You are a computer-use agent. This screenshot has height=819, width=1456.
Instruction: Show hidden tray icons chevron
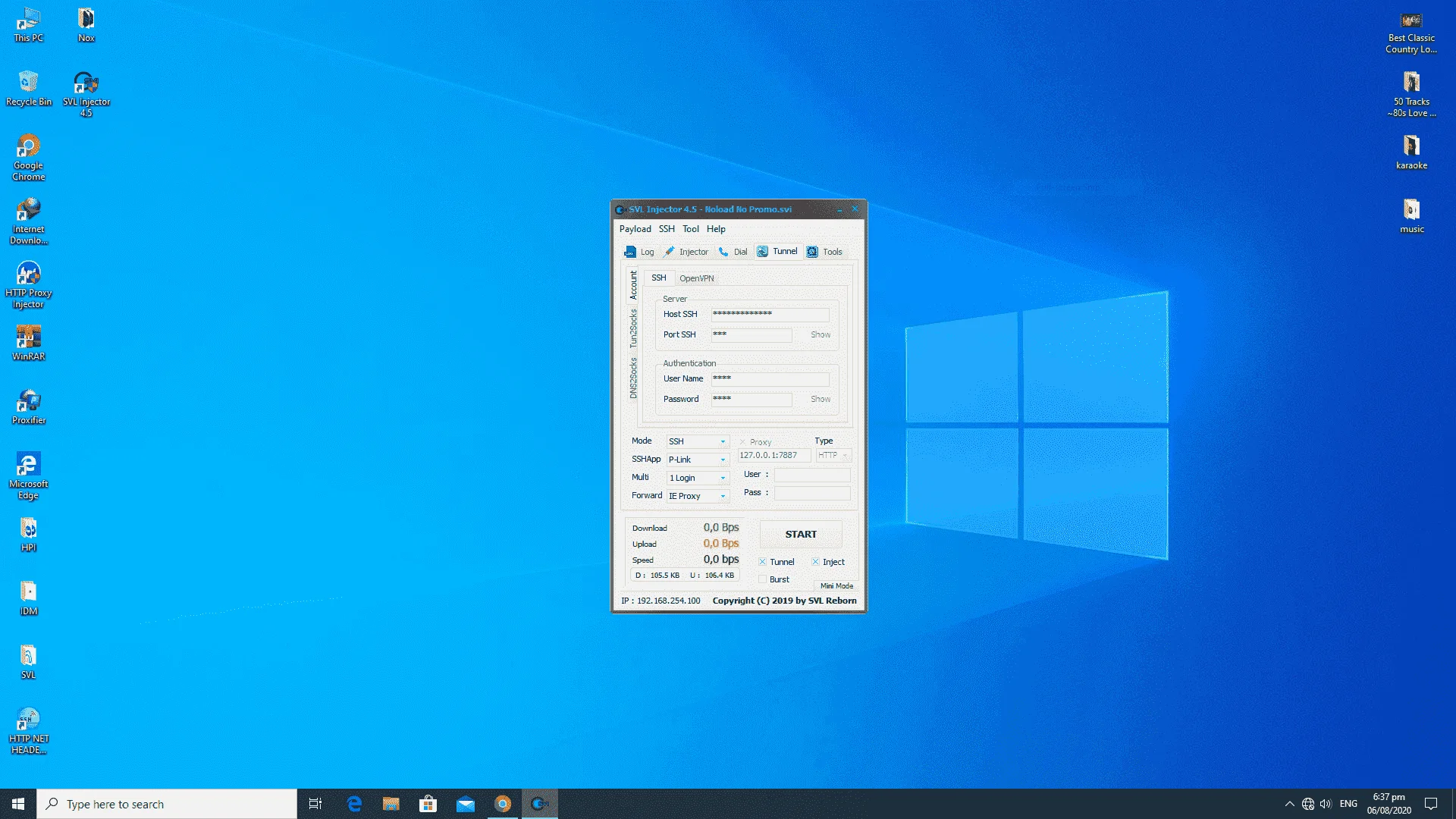point(1289,804)
